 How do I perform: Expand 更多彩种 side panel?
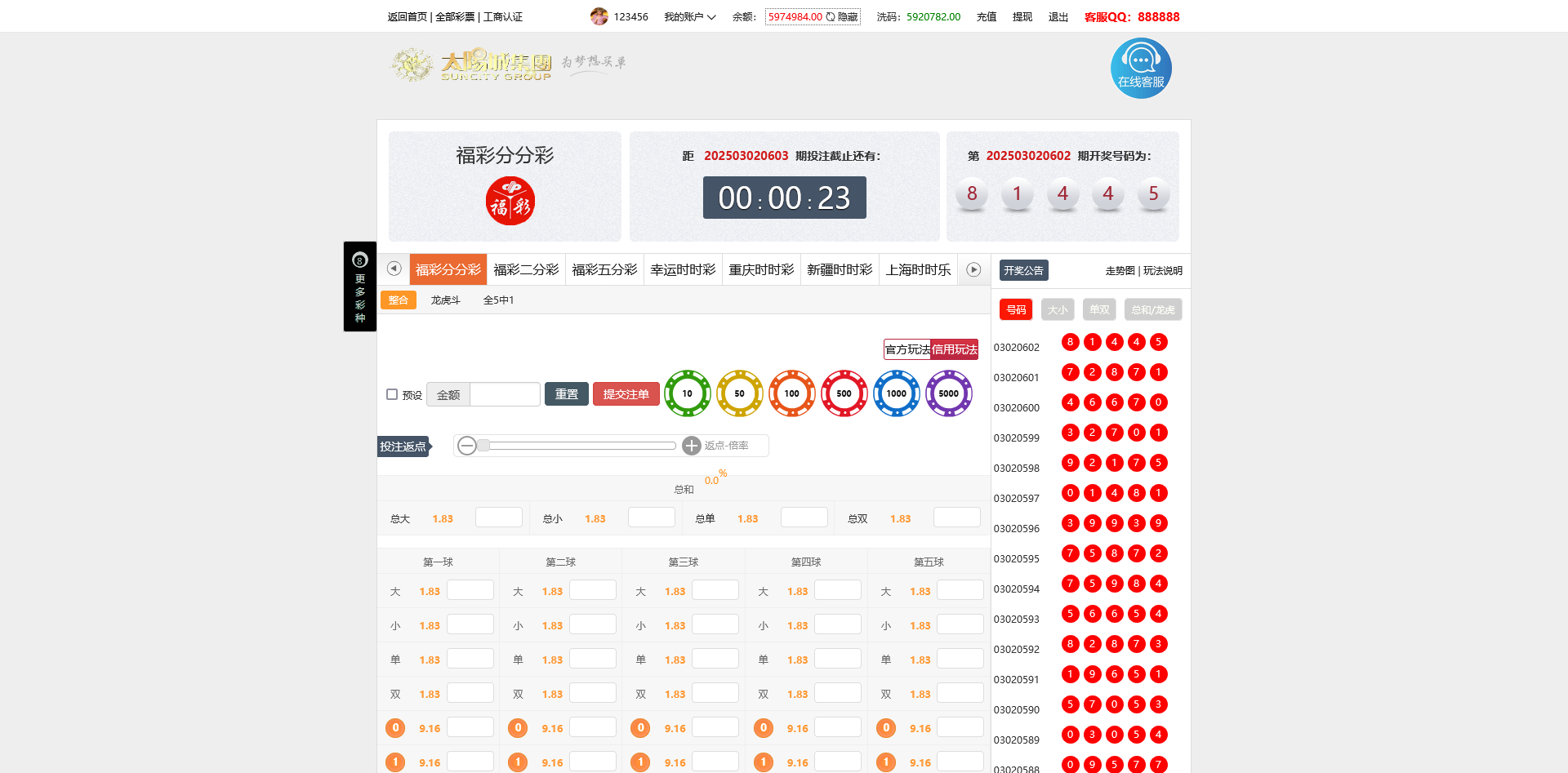[359, 287]
